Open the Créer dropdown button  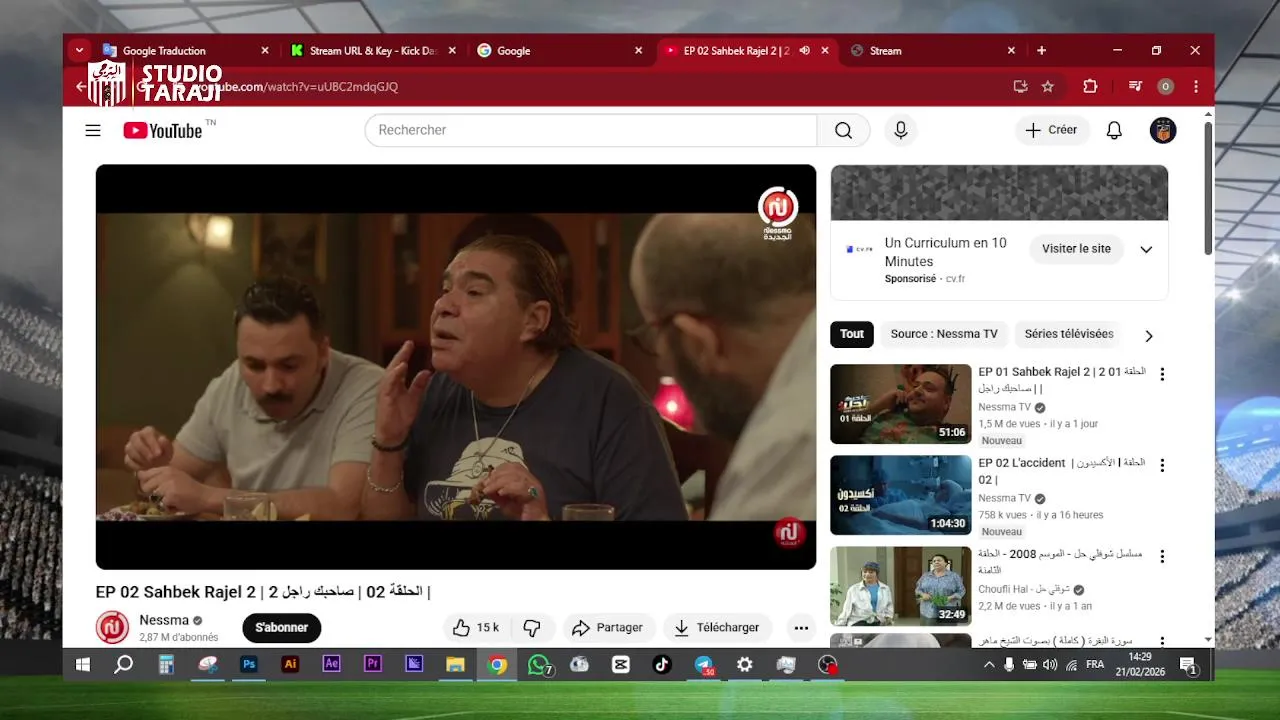click(x=1052, y=130)
